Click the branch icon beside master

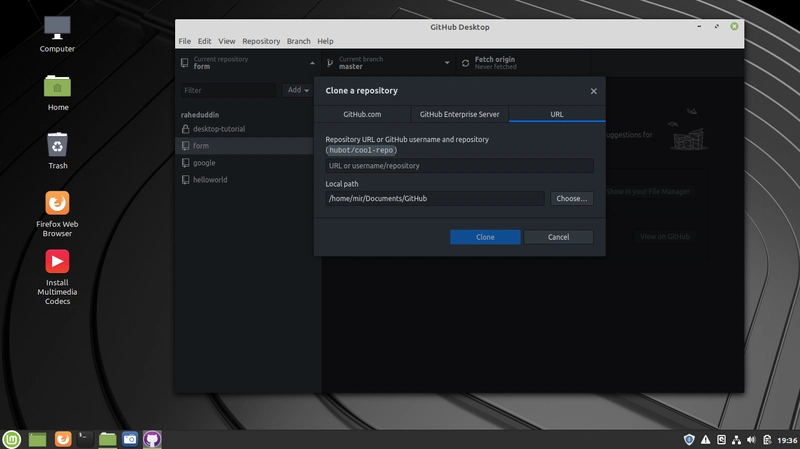pos(330,63)
